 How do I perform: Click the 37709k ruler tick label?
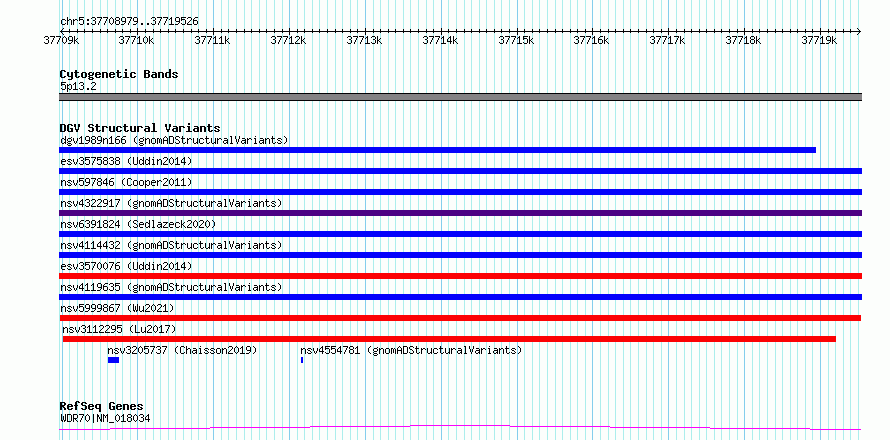pos(61,40)
